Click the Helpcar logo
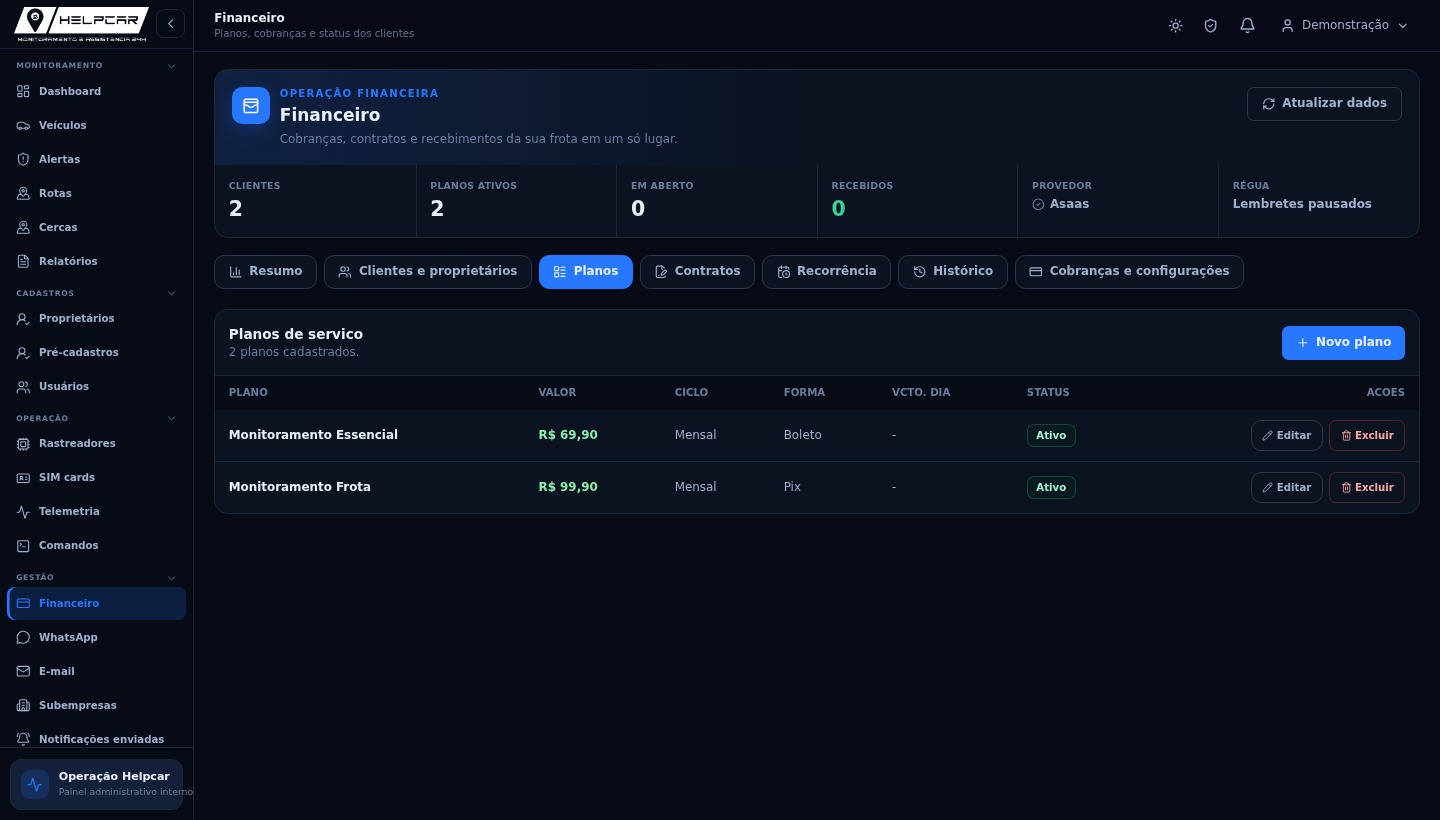Viewport: 1440px width, 820px height. (x=81, y=24)
